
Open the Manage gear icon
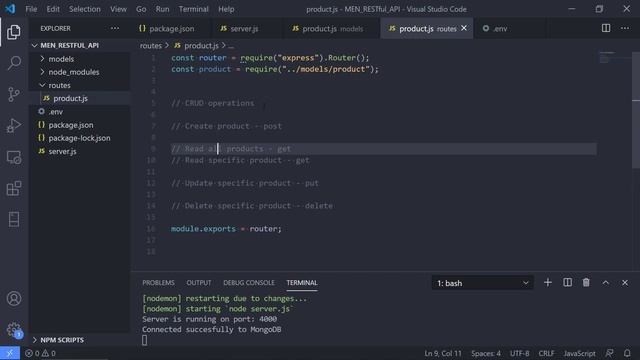coord(14,329)
